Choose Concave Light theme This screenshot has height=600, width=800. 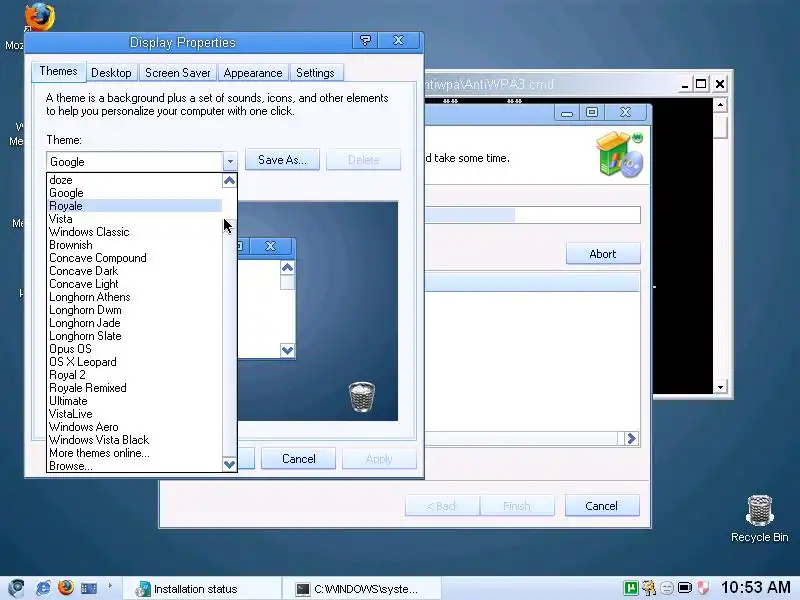[x=135, y=284]
